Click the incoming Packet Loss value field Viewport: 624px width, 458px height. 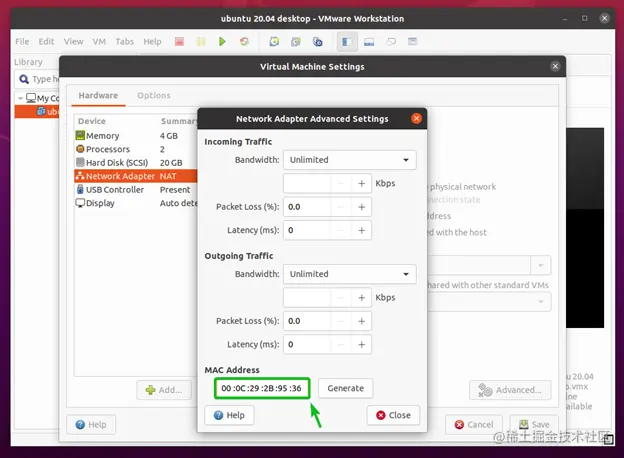[x=307, y=207]
